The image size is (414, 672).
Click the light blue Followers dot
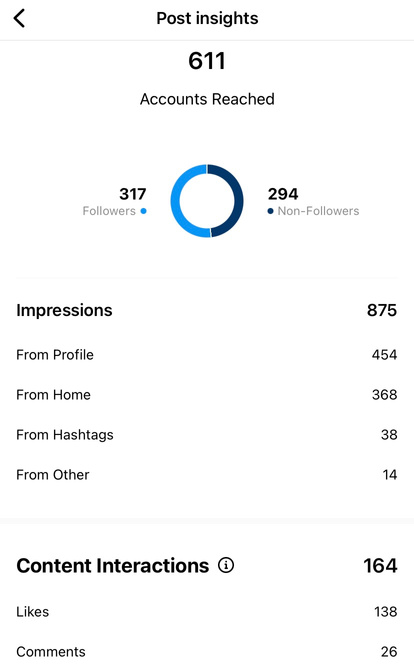(x=144, y=211)
